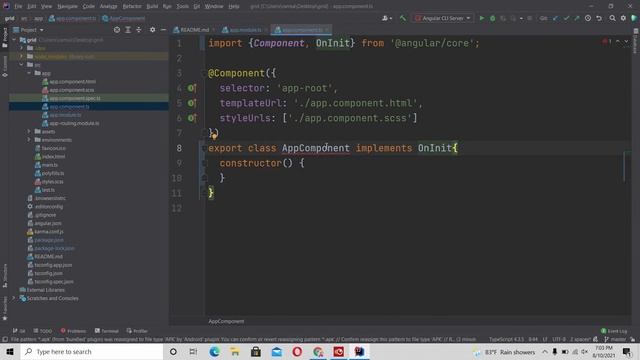
Task: Click the Select Opened File target icon
Action: pyautogui.click(x=117, y=30)
